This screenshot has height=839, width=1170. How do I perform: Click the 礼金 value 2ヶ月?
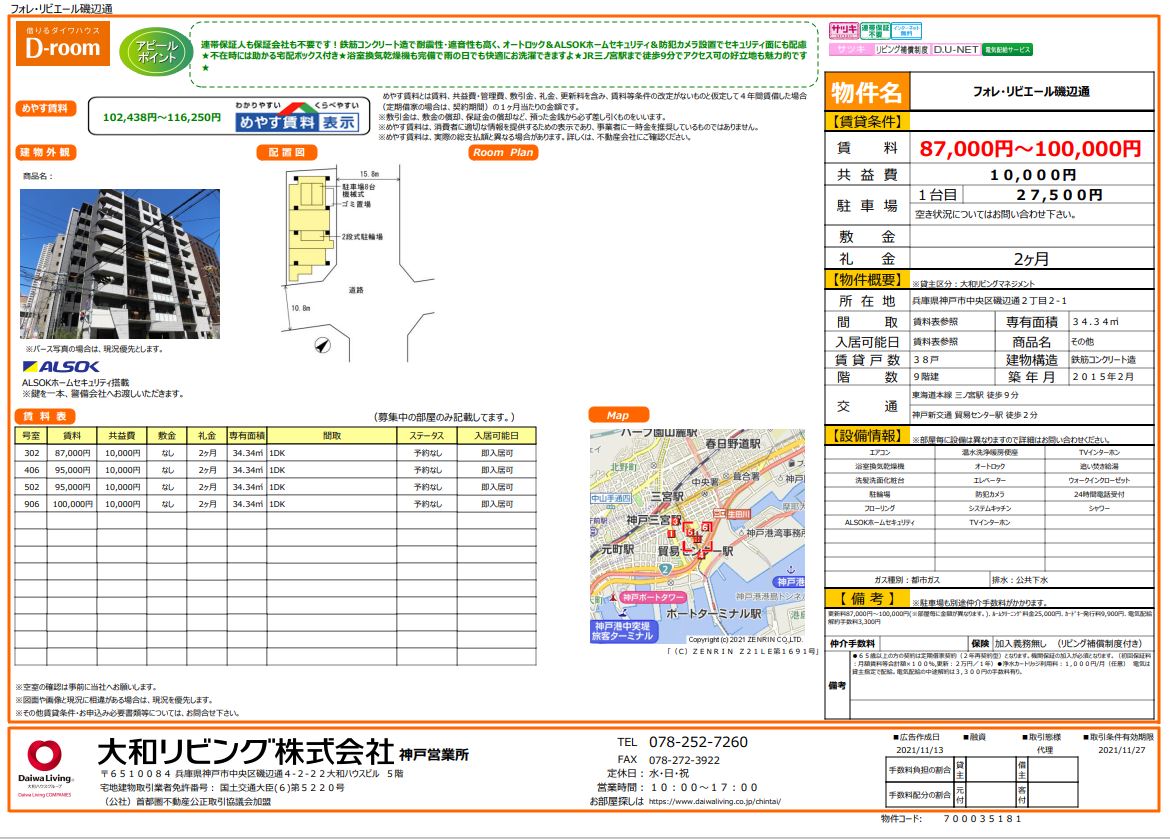[x=1031, y=259]
